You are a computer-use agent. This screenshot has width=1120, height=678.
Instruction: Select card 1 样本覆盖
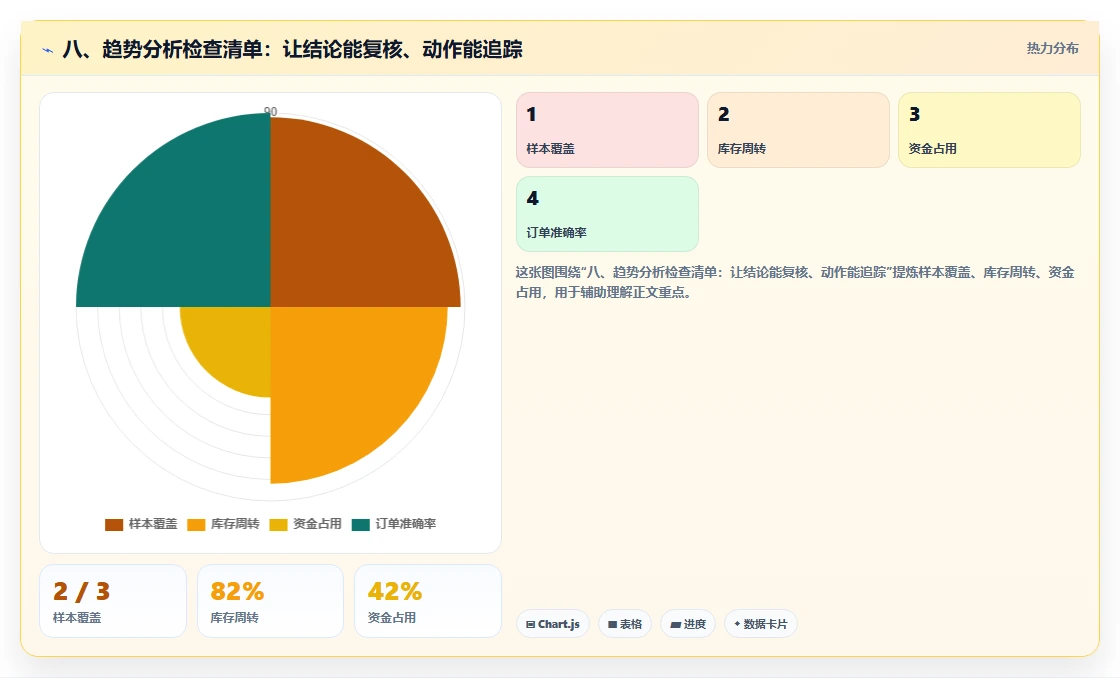coord(607,130)
